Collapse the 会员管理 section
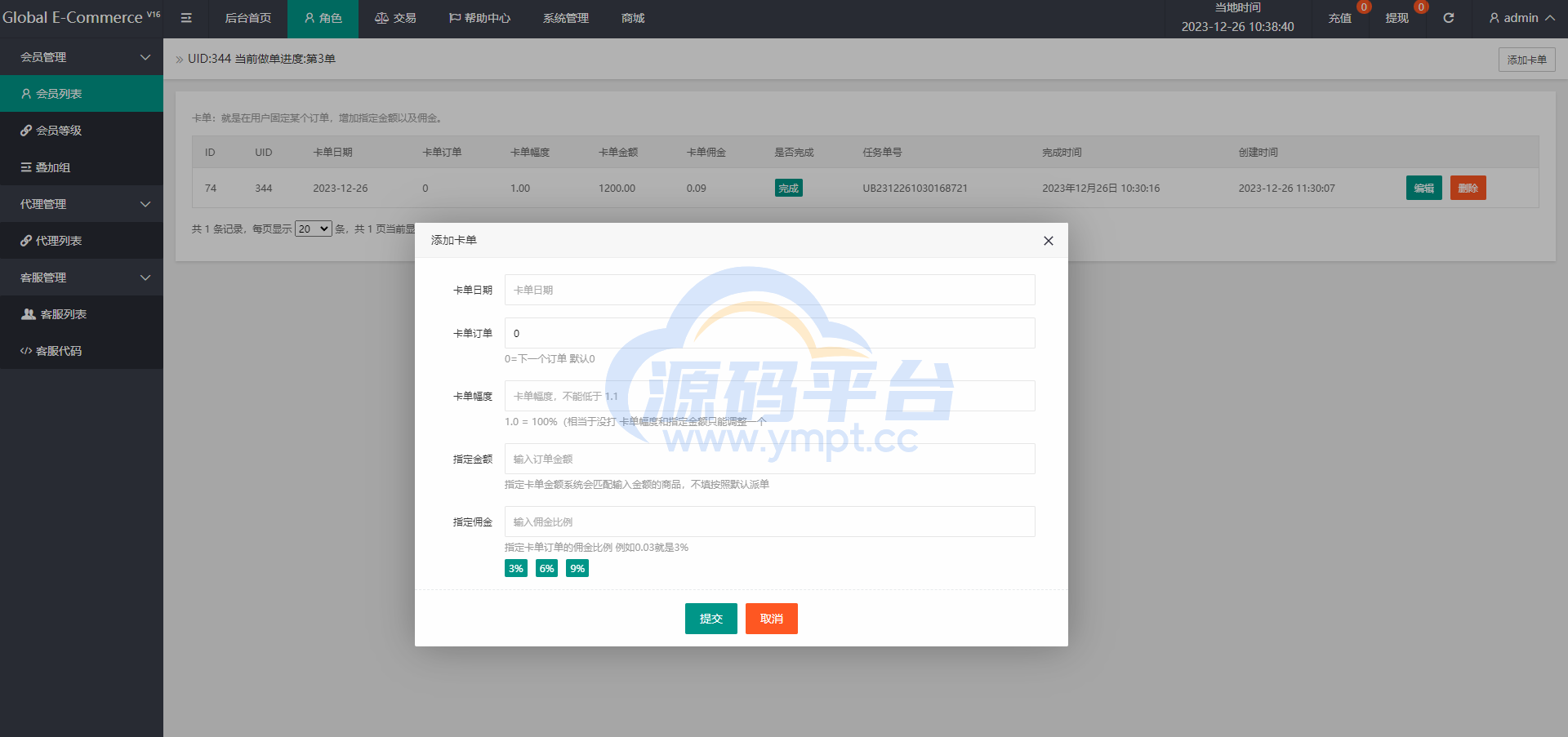 [x=82, y=57]
